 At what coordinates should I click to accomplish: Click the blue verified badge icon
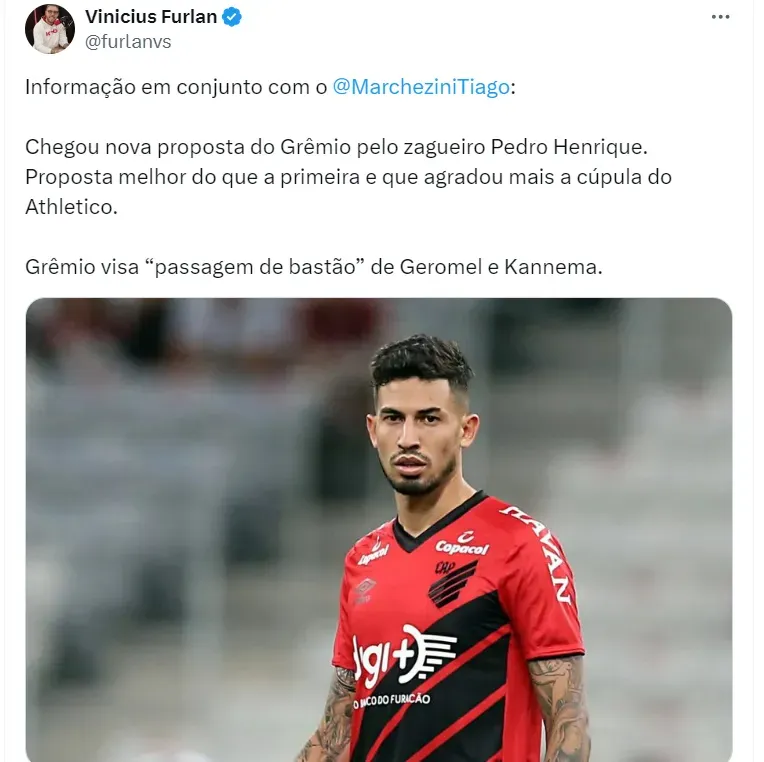pyautogui.click(x=232, y=17)
